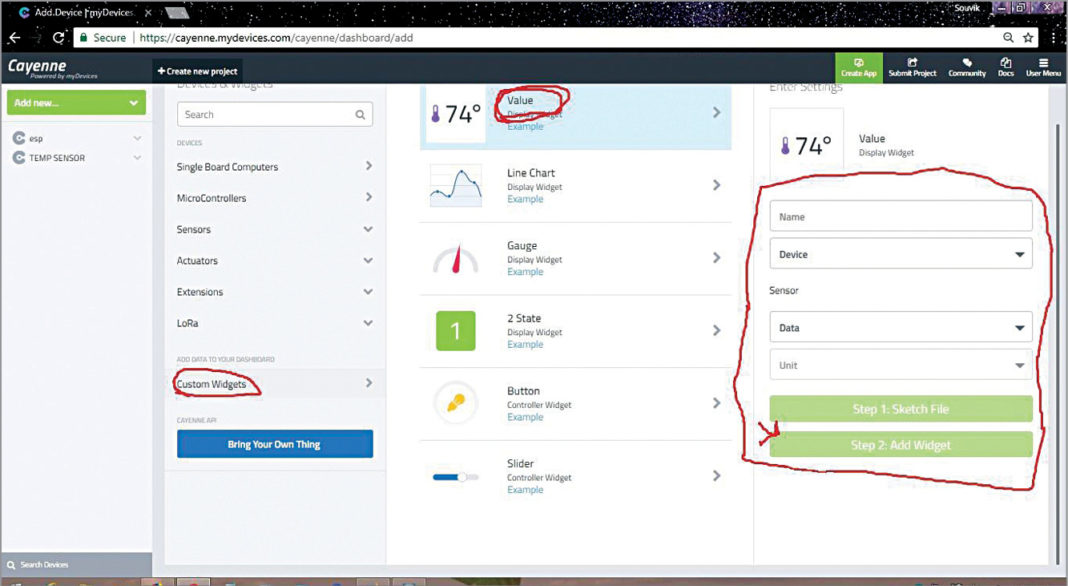Click the browser reload icon
1068x586 pixels.
58,38
